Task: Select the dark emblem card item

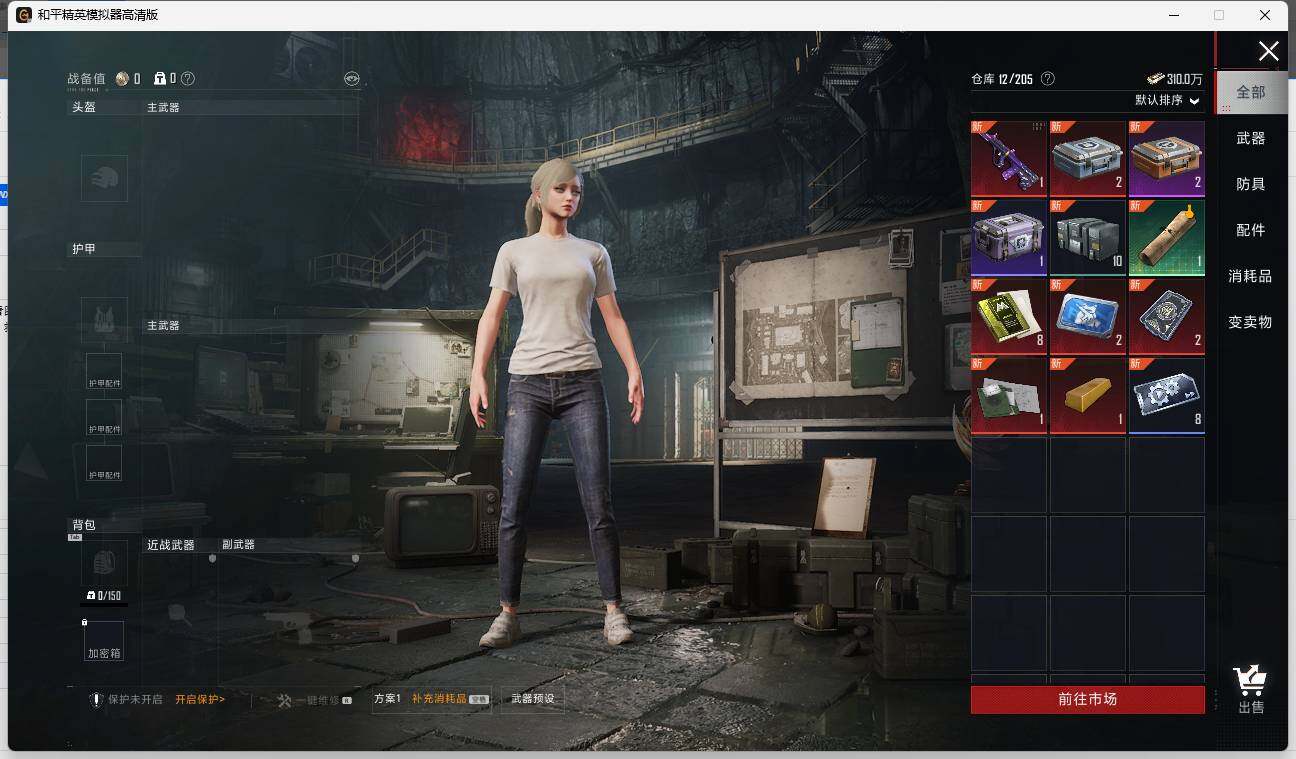Action: tap(1167, 317)
